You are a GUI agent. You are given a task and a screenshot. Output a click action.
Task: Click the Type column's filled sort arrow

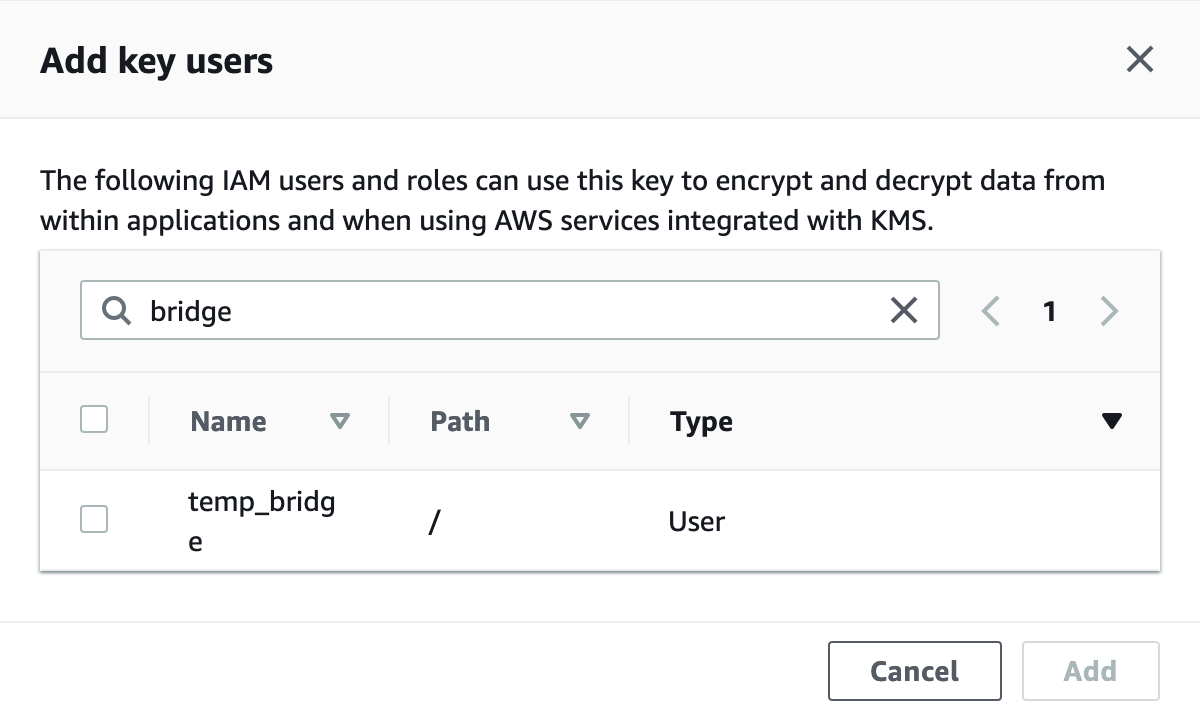tap(1111, 421)
